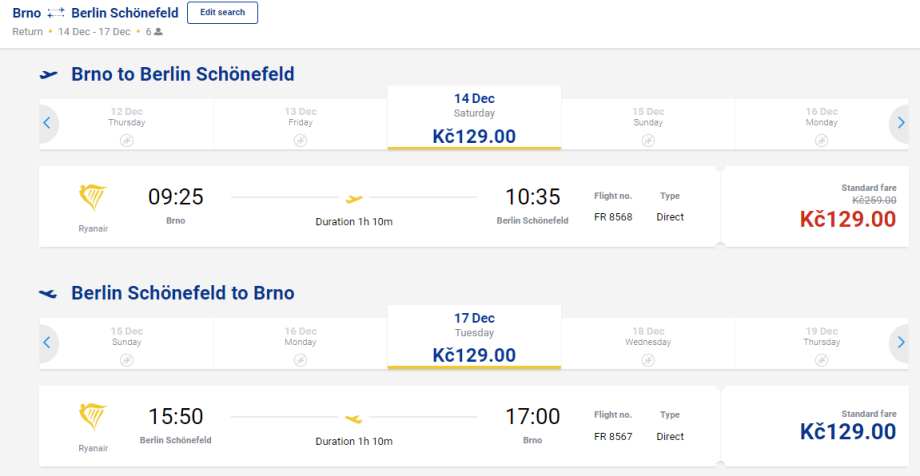Choose 18 Dec Wednesday return date
This screenshot has height=476, width=920.
[x=648, y=343]
